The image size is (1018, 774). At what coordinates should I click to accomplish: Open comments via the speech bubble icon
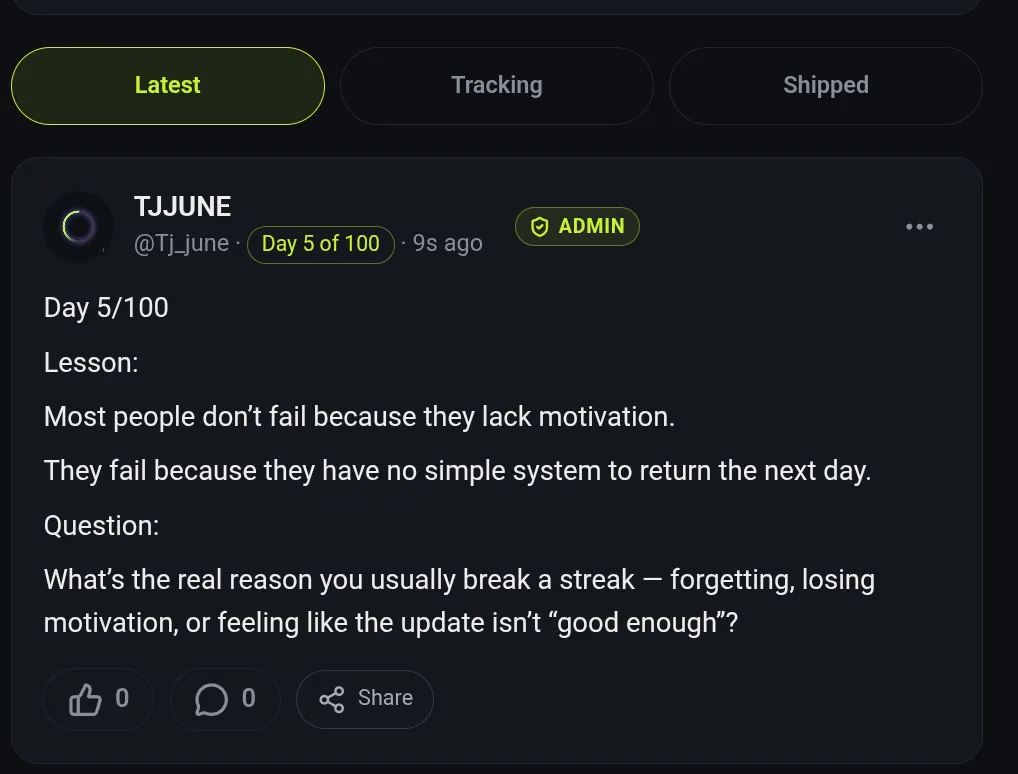click(211, 699)
